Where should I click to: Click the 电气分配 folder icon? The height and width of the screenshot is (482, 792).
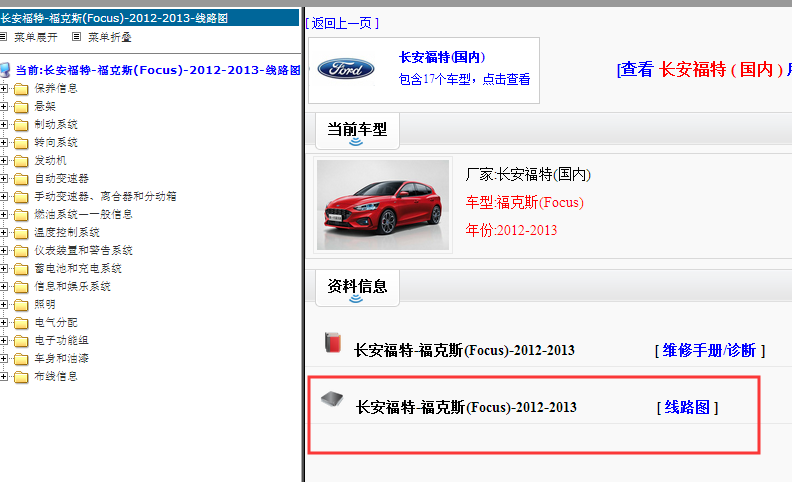click(21, 323)
